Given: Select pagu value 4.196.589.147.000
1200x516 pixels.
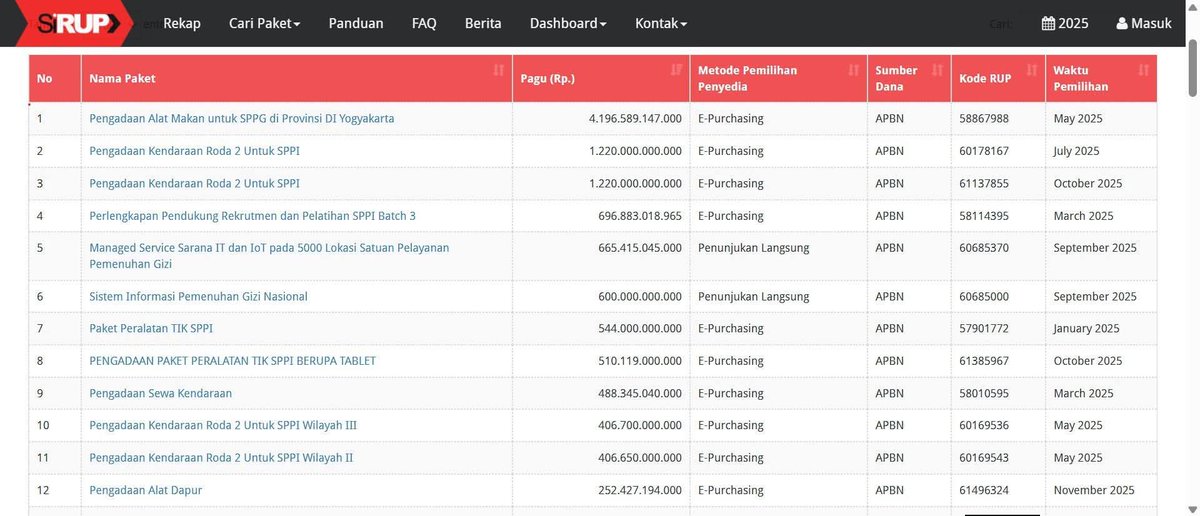Looking at the screenshot, I should tap(635, 118).
